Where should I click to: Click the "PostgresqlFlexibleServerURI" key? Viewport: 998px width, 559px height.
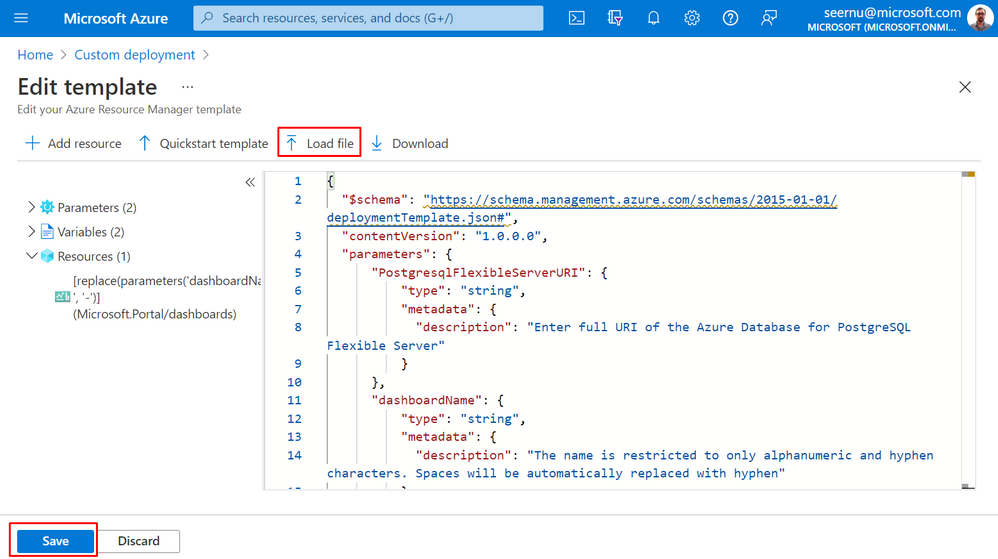(x=478, y=272)
